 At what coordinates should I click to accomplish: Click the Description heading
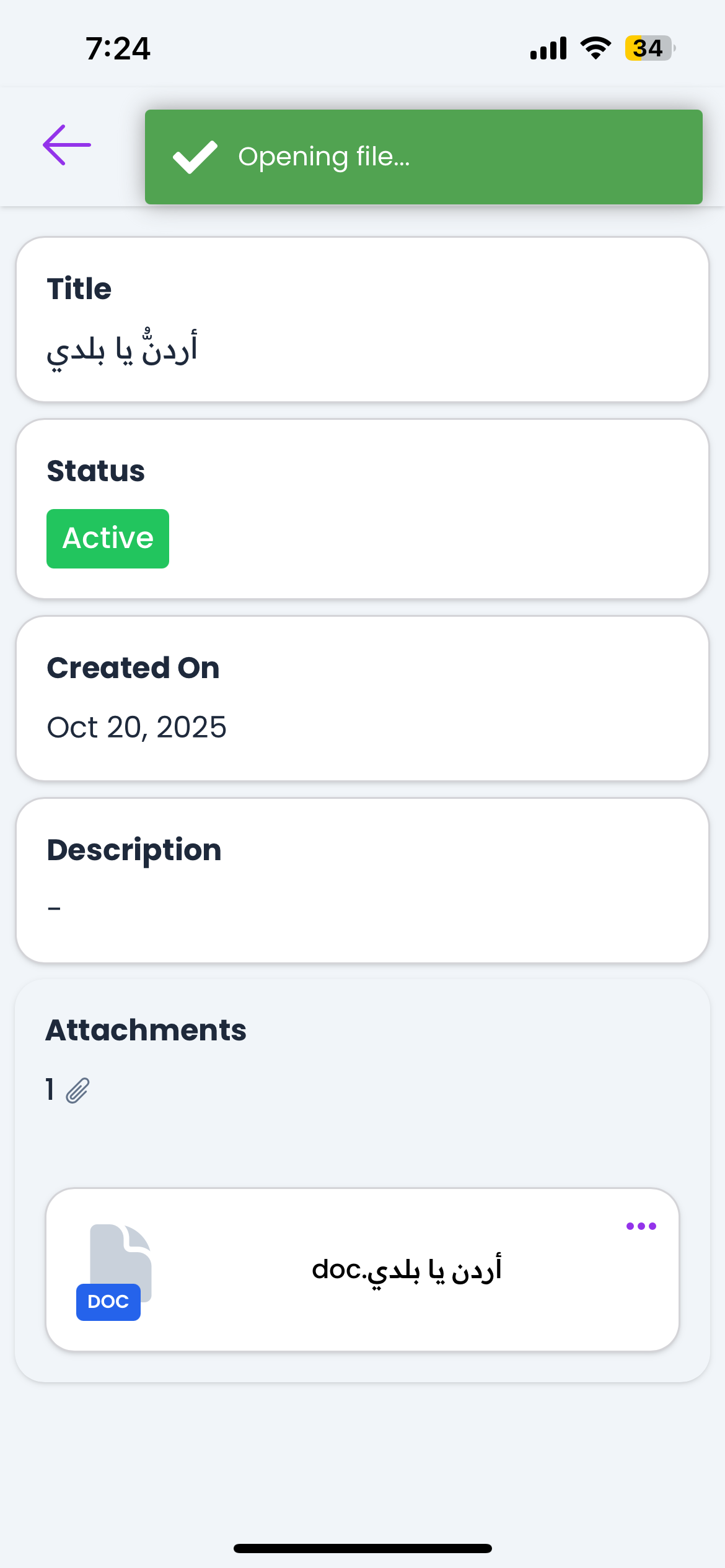click(134, 850)
